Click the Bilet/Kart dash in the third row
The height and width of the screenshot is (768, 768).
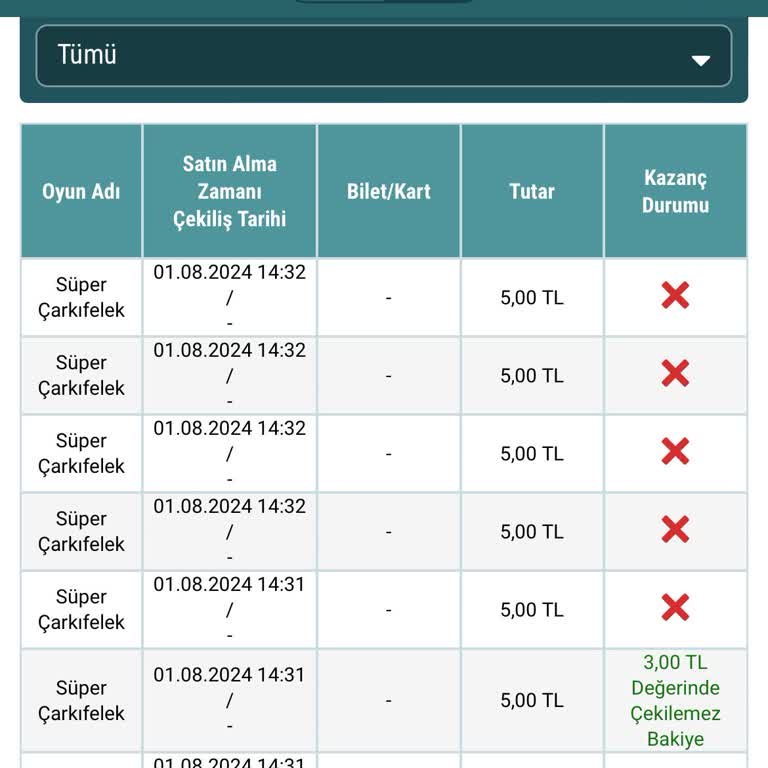tap(388, 453)
